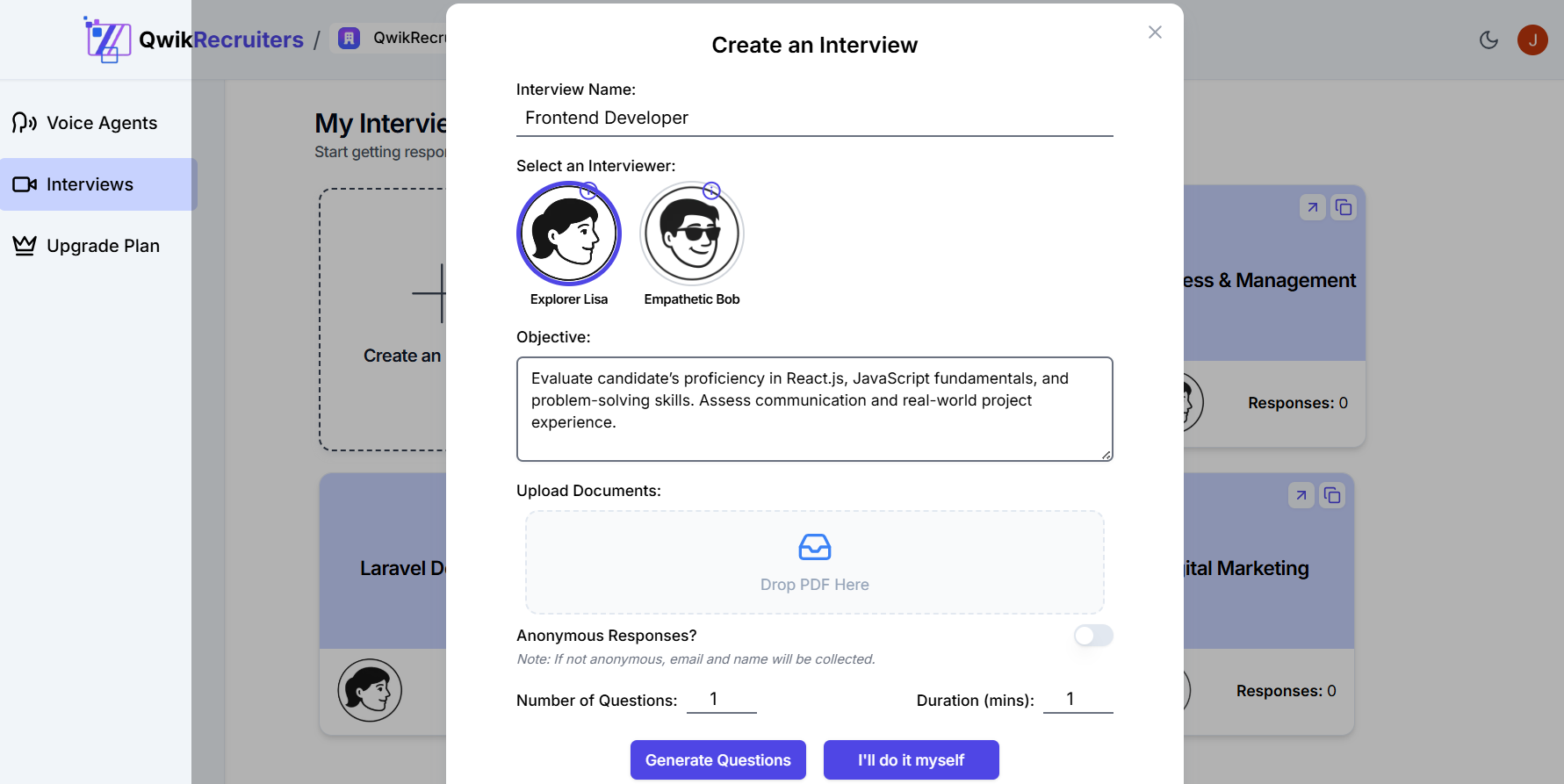1564x784 pixels.
Task: Click the Number of Questions field
Action: 721,699
